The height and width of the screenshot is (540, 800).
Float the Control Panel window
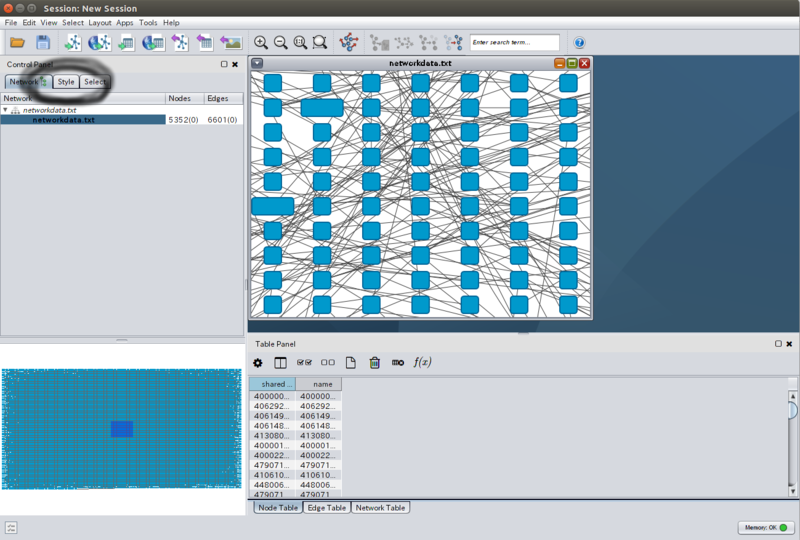pos(224,64)
